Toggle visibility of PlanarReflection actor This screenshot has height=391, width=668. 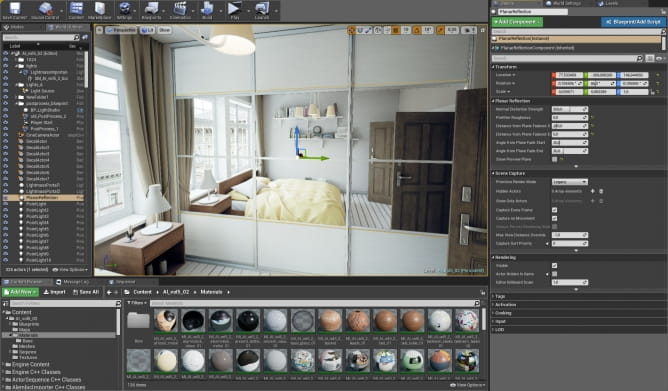pyautogui.click(x=6, y=198)
